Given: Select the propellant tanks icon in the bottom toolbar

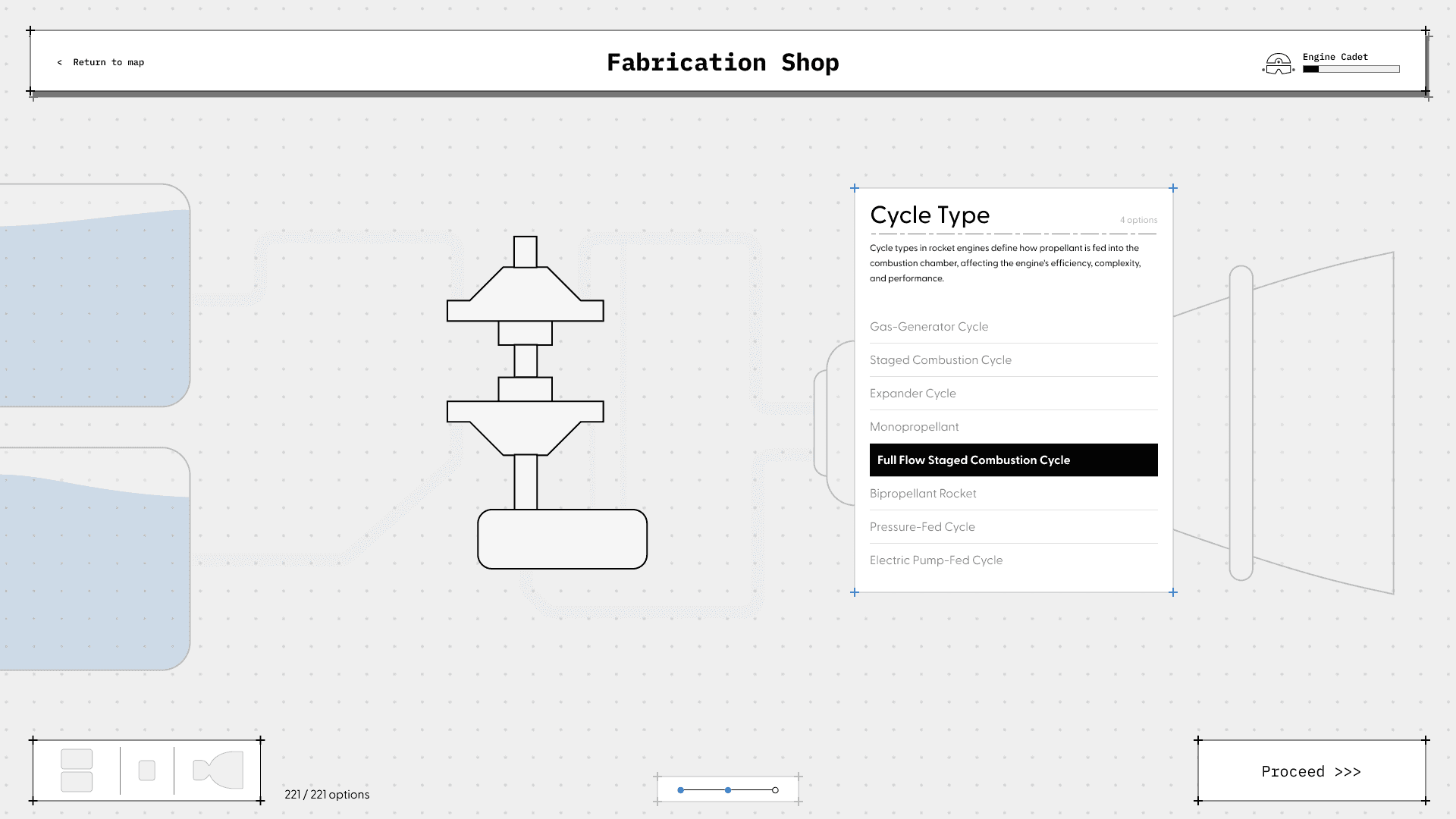Looking at the screenshot, I should 75,770.
